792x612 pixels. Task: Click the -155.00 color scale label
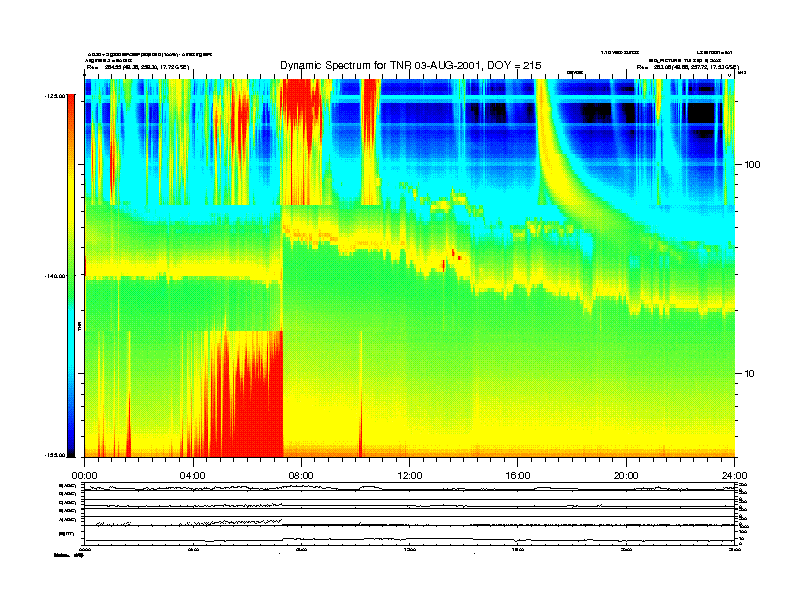(55, 455)
